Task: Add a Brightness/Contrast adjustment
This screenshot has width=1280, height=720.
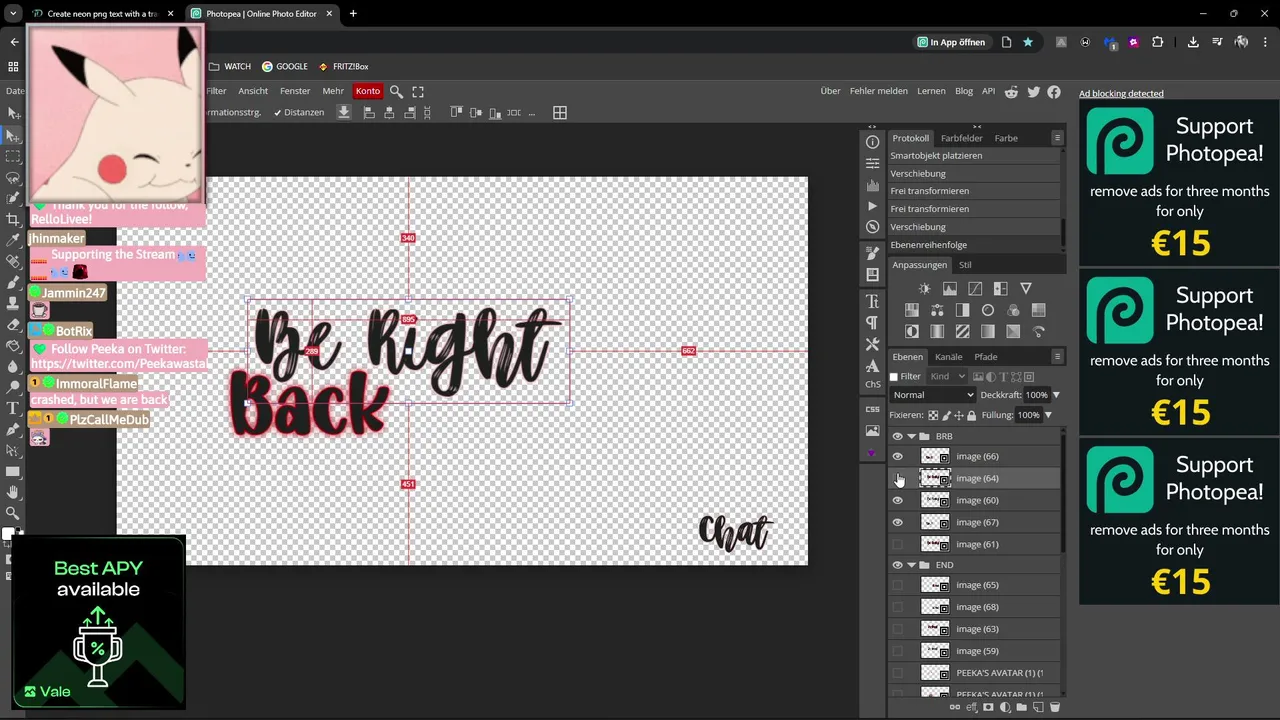Action: 924,289
